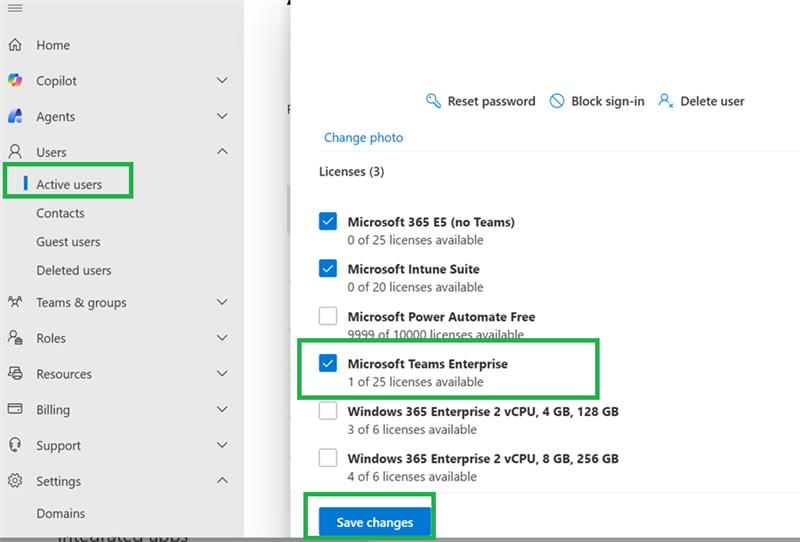Uncheck Microsoft 365 E5 (no Teams) license

click(x=328, y=221)
